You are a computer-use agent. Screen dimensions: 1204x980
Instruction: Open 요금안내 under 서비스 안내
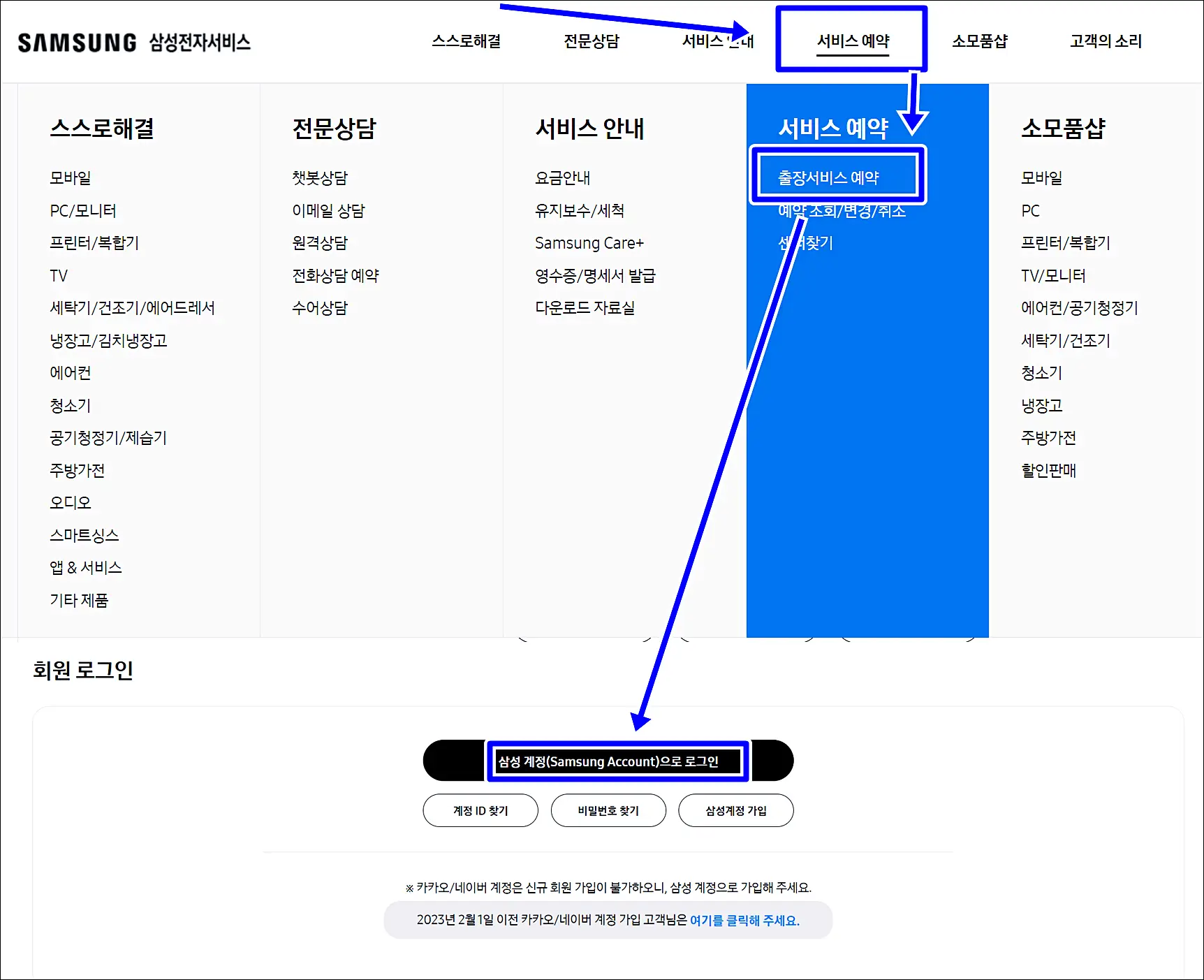click(x=563, y=178)
